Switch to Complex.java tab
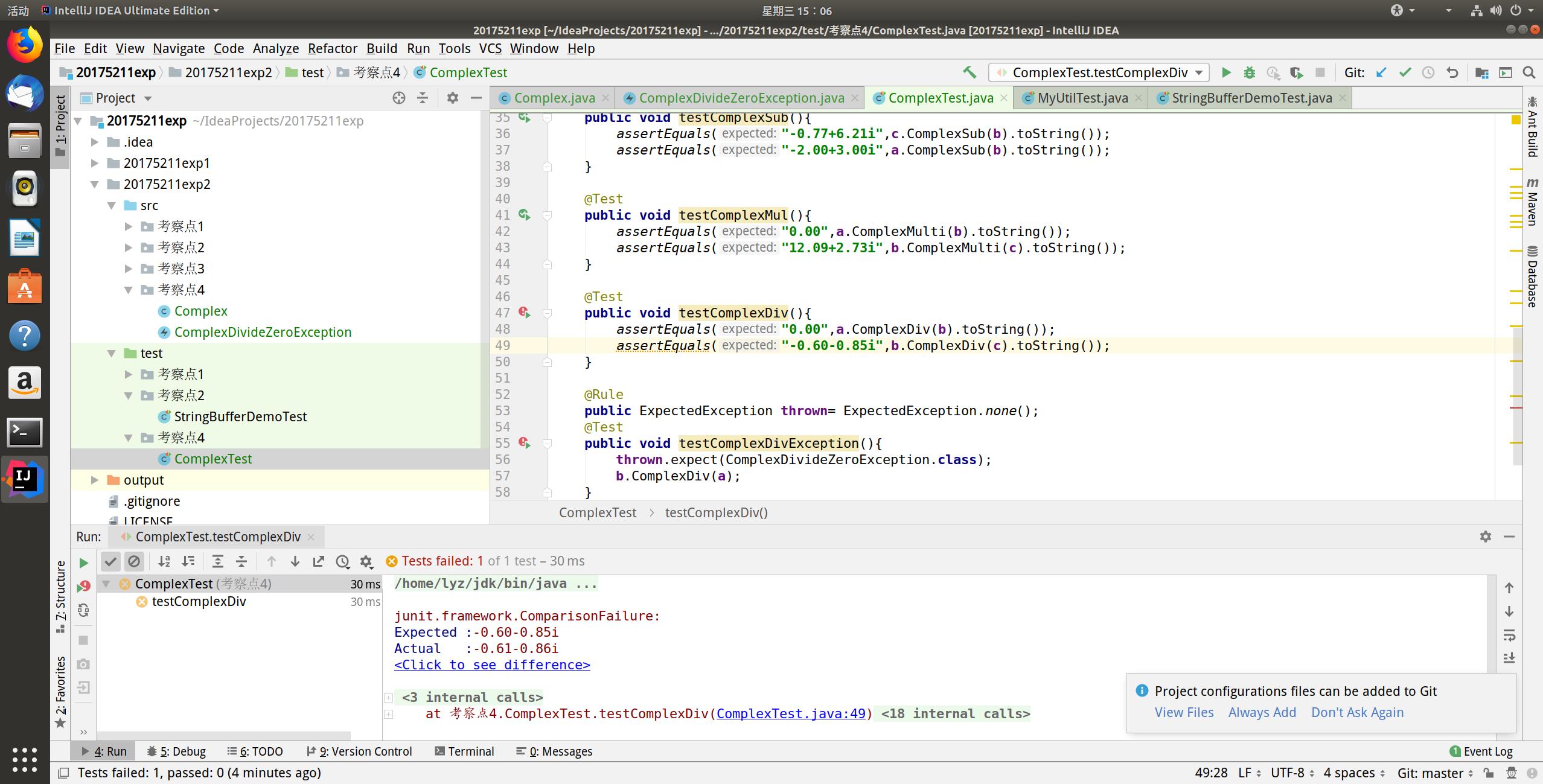Viewport: 1543px width, 784px height. (x=554, y=98)
